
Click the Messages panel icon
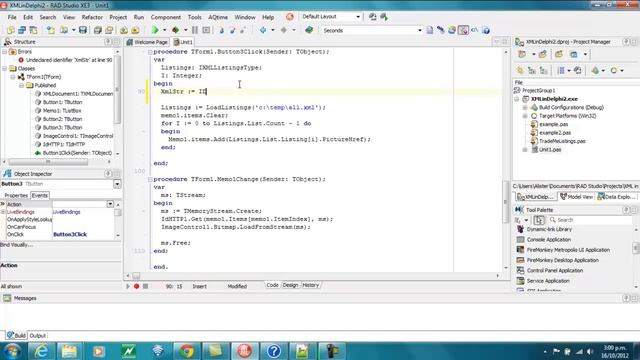(x=7, y=298)
